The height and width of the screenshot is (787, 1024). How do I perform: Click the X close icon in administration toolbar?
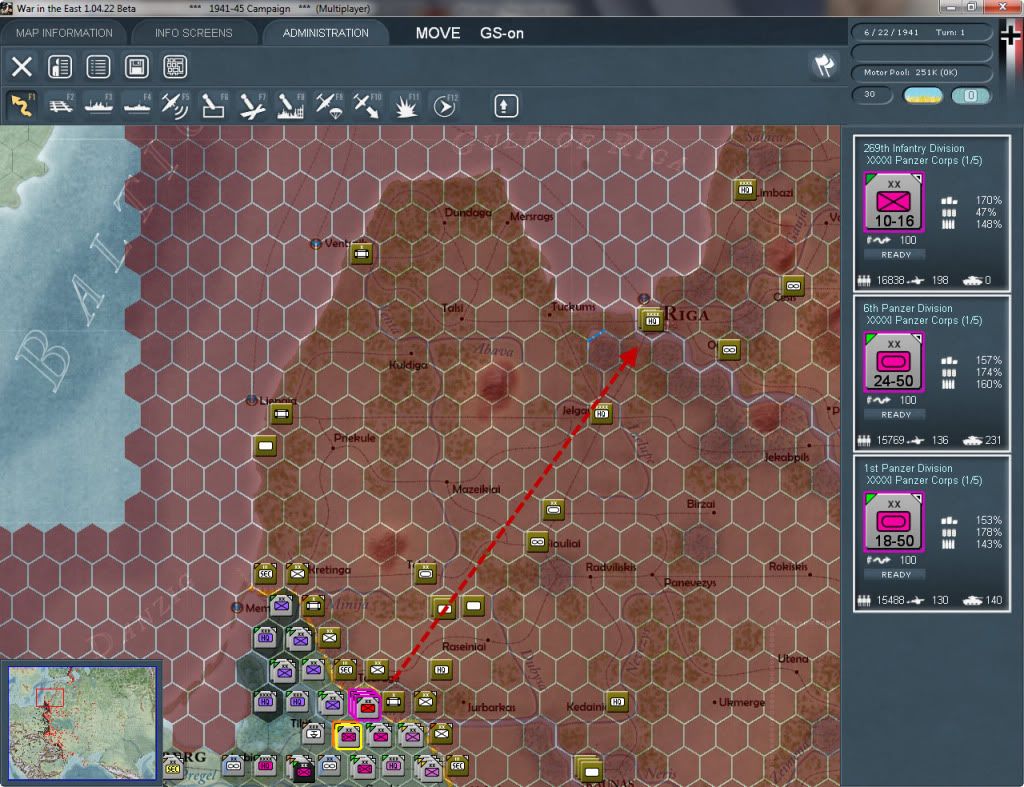22,67
